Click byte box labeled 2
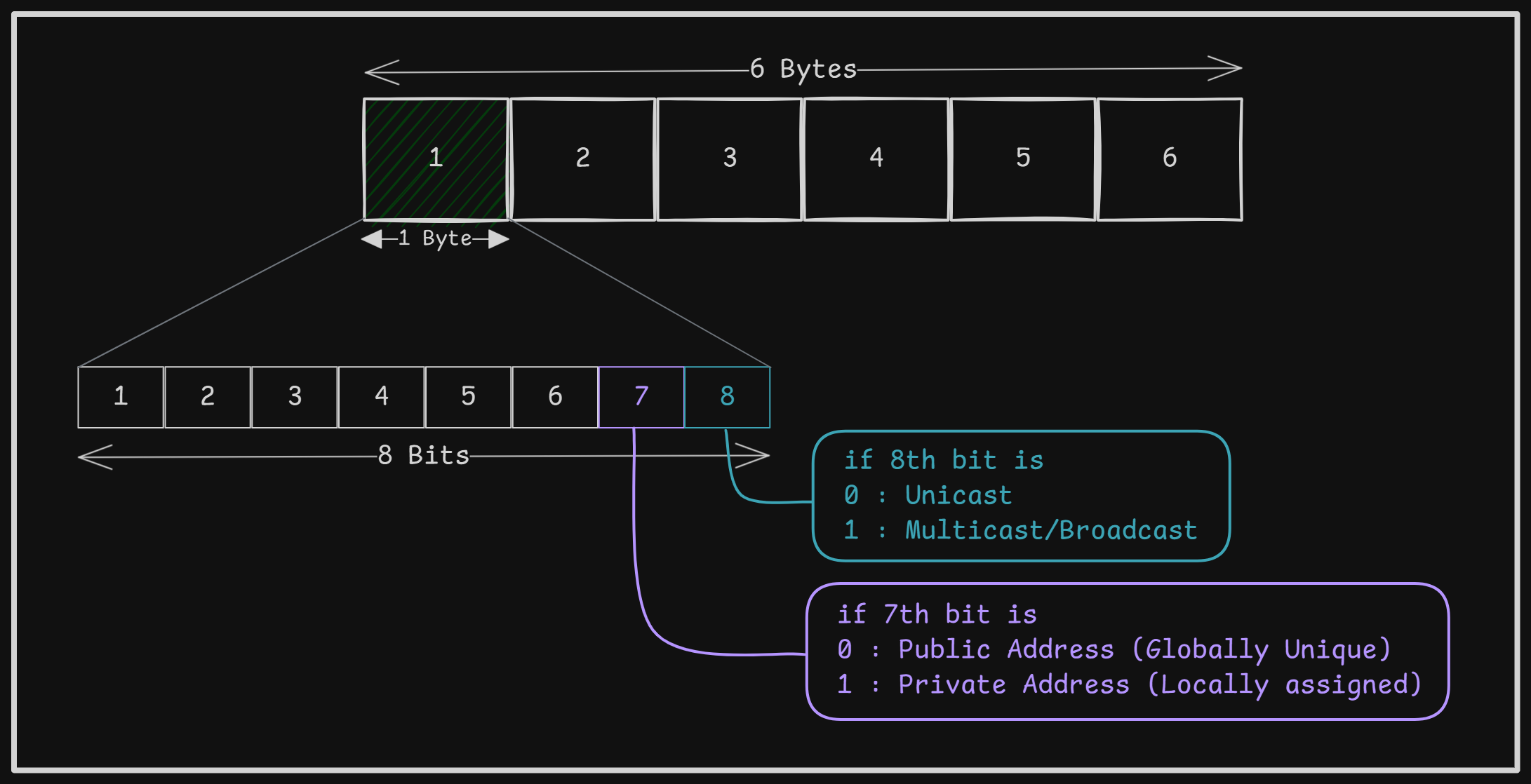This screenshot has width=1531, height=784. pos(582,159)
